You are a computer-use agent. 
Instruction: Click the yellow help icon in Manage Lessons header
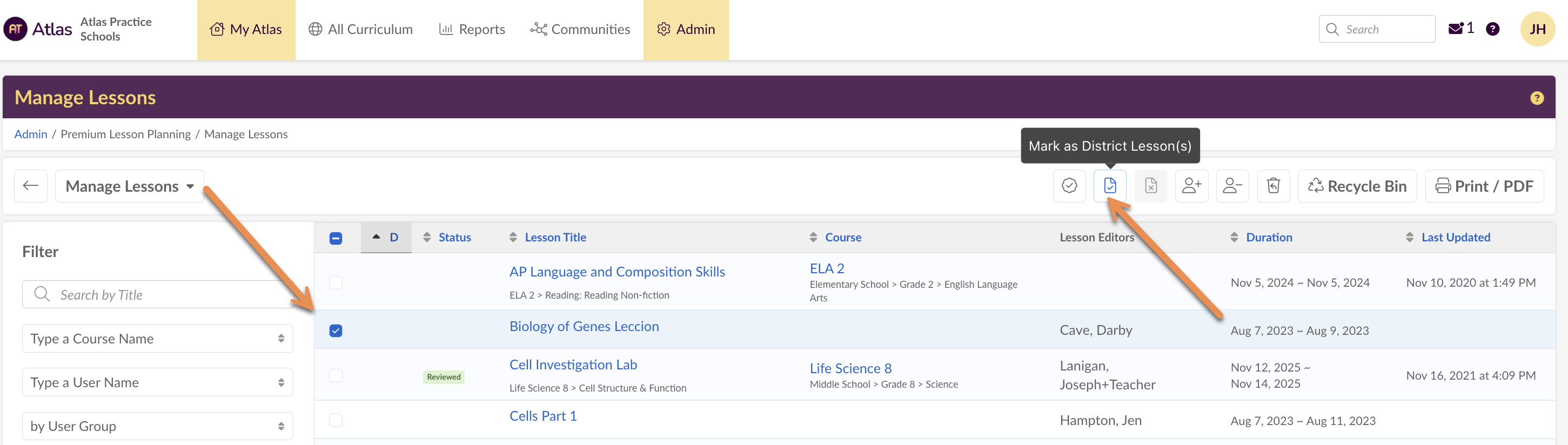(x=1536, y=98)
